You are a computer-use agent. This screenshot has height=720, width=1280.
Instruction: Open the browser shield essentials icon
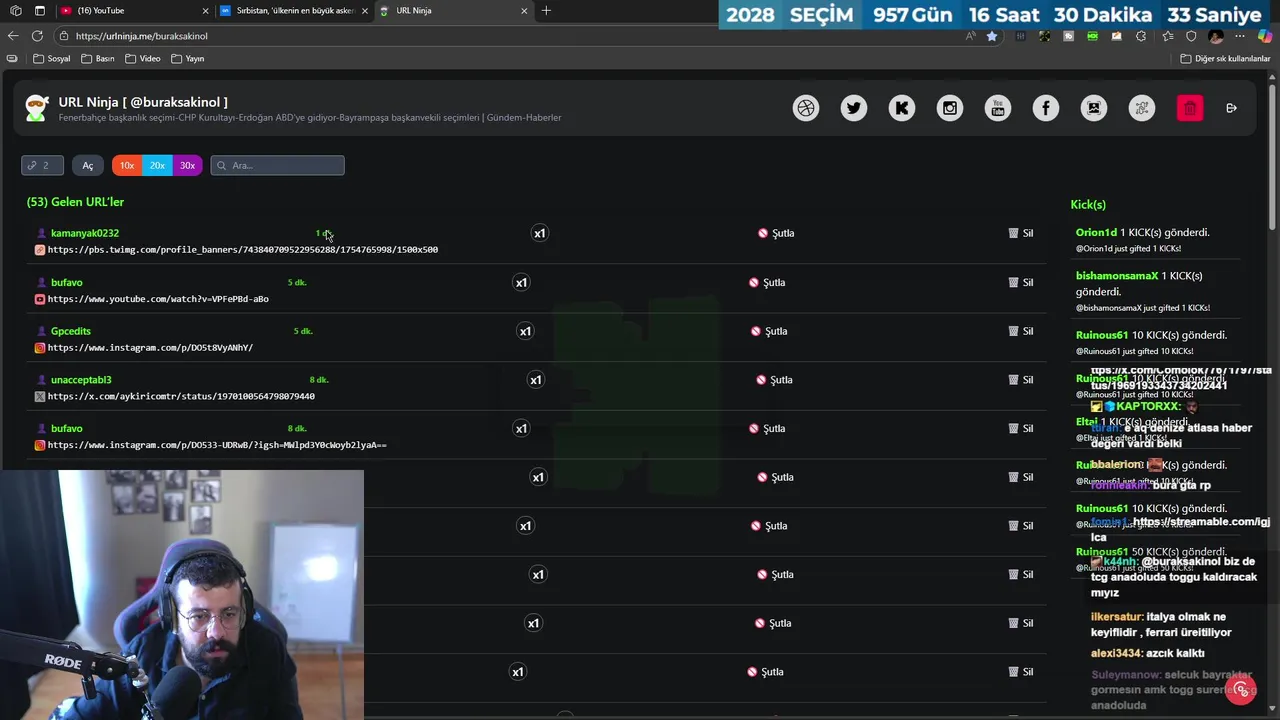(1191, 36)
